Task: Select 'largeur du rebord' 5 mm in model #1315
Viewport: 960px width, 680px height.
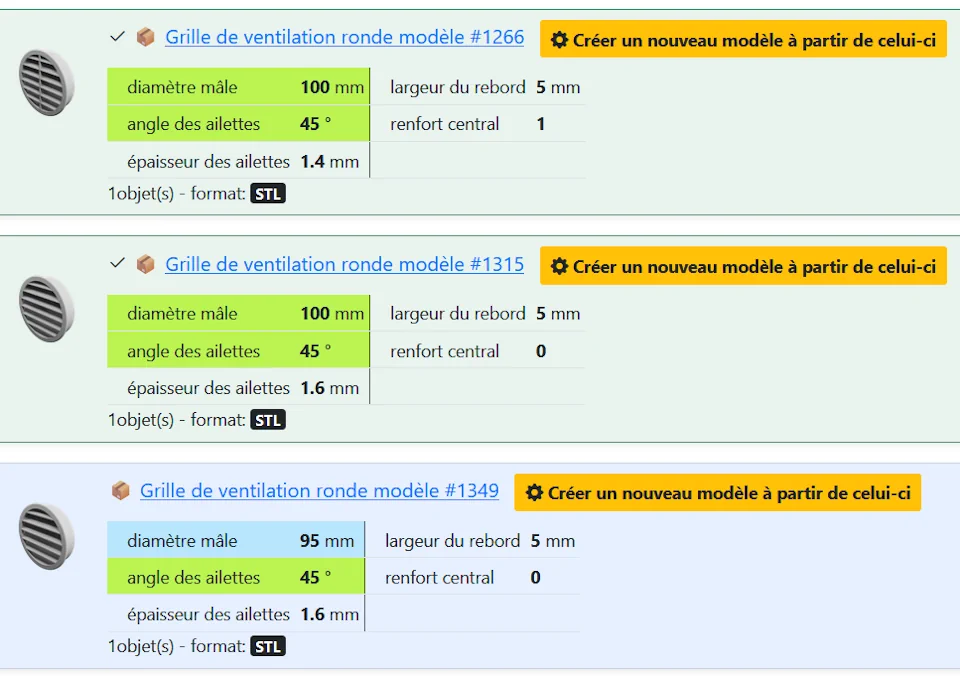Action: pos(478,313)
